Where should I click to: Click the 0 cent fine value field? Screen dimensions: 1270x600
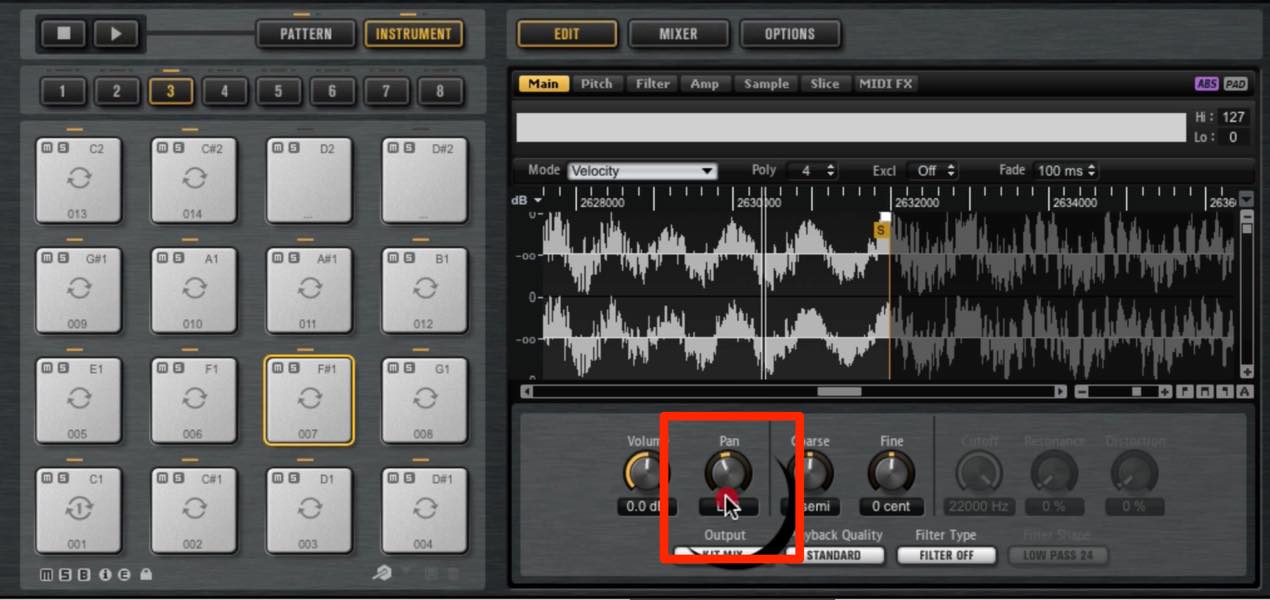click(890, 507)
